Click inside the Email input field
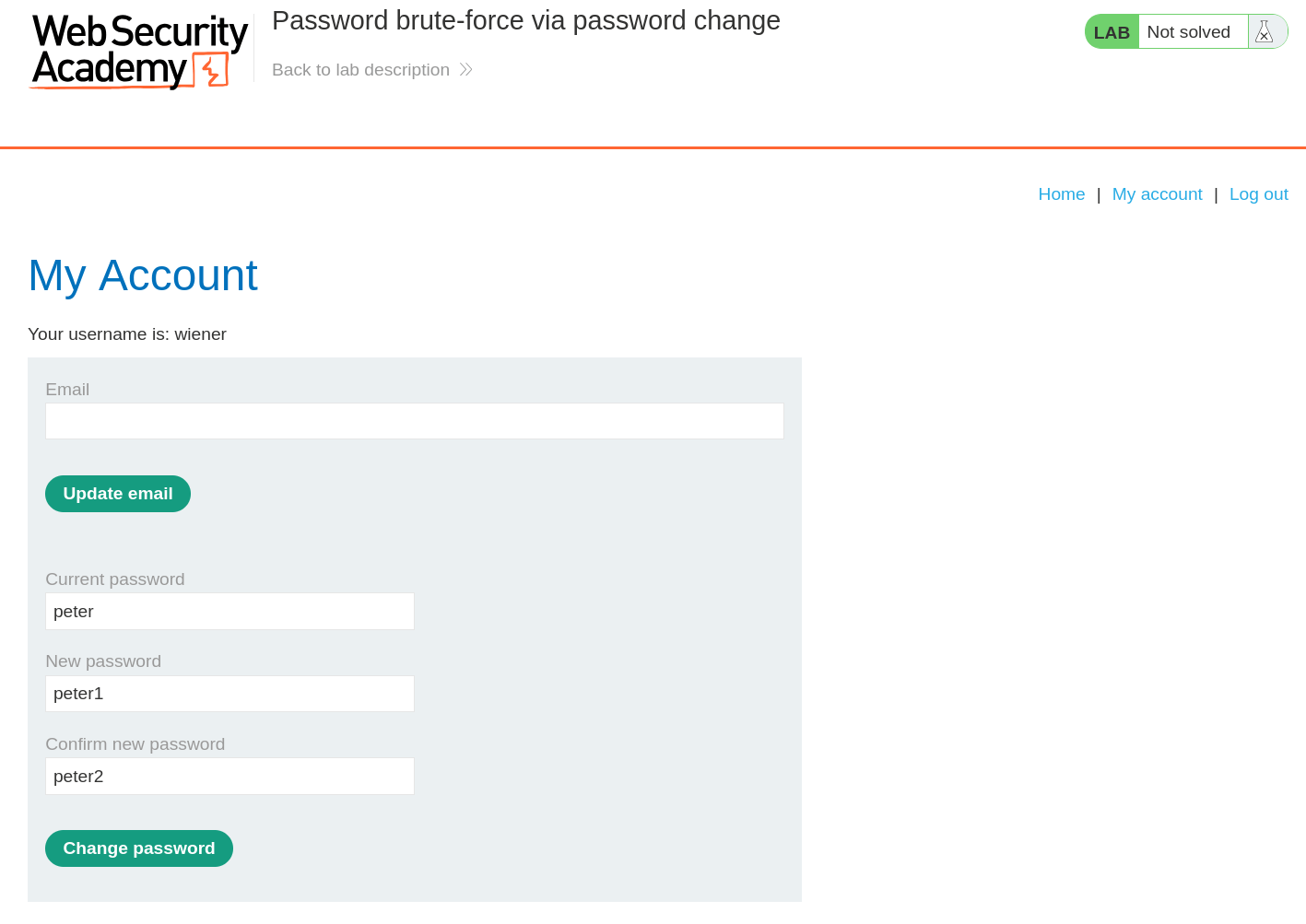1306x924 pixels. tap(414, 420)
